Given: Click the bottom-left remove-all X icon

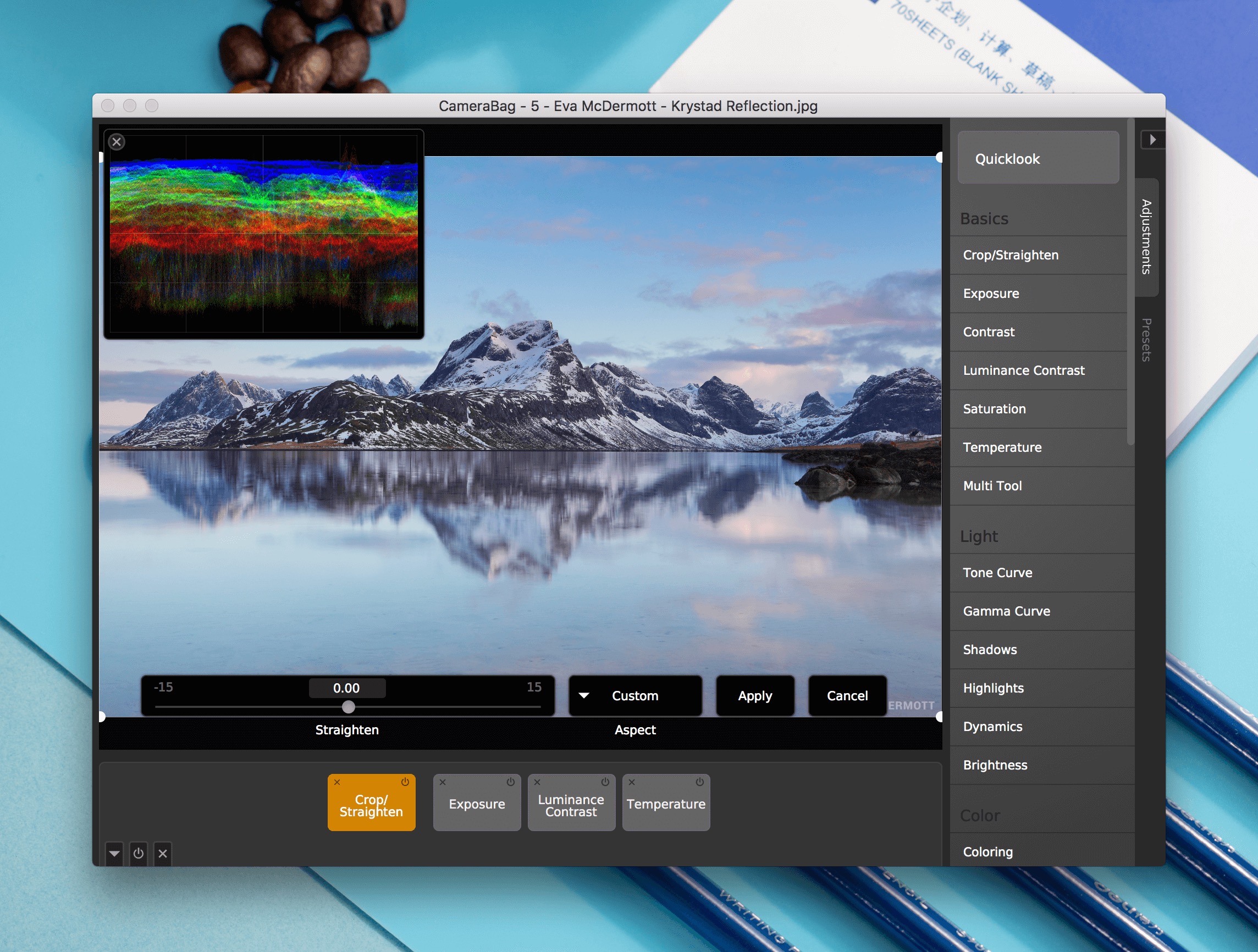Looking at the screenshot, I should tap(163, 853).
